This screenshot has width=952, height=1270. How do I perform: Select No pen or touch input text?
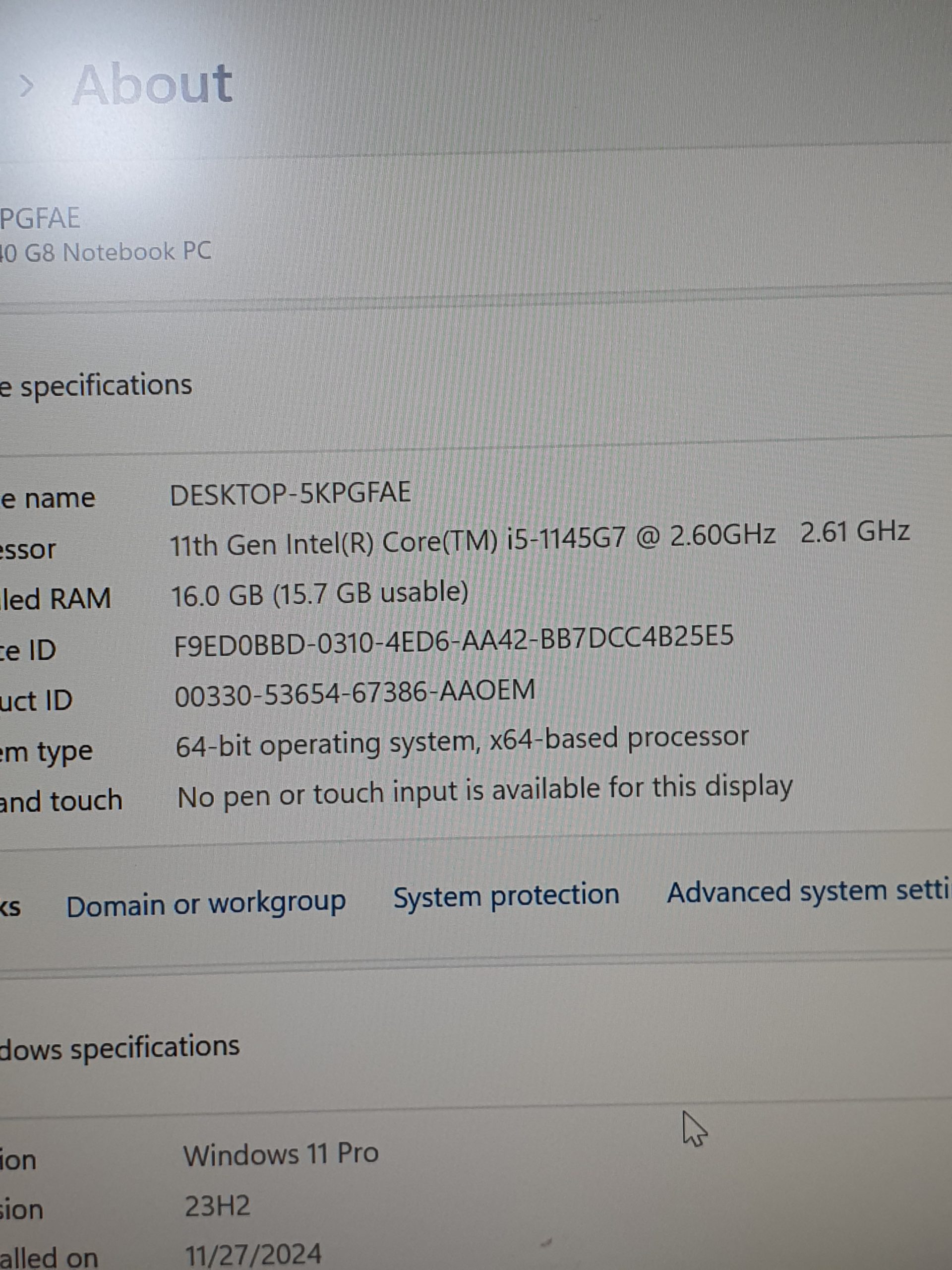click(485, 793)
